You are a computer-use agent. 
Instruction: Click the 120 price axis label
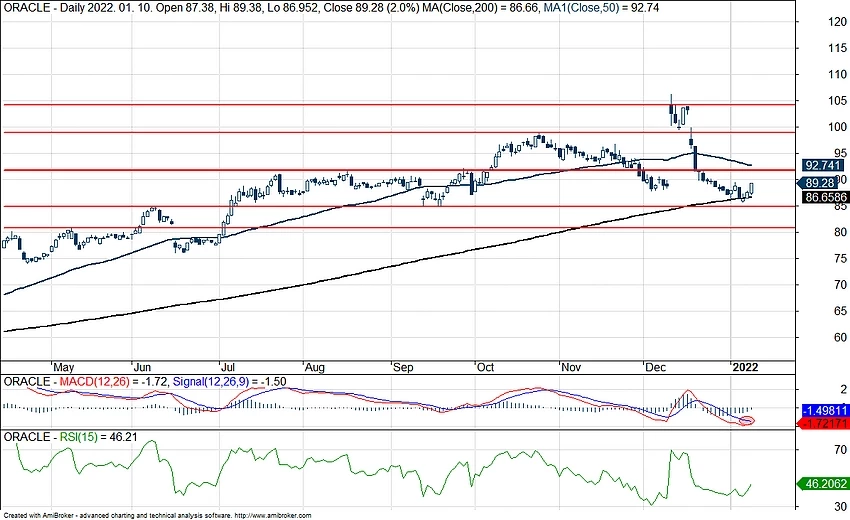836,22
